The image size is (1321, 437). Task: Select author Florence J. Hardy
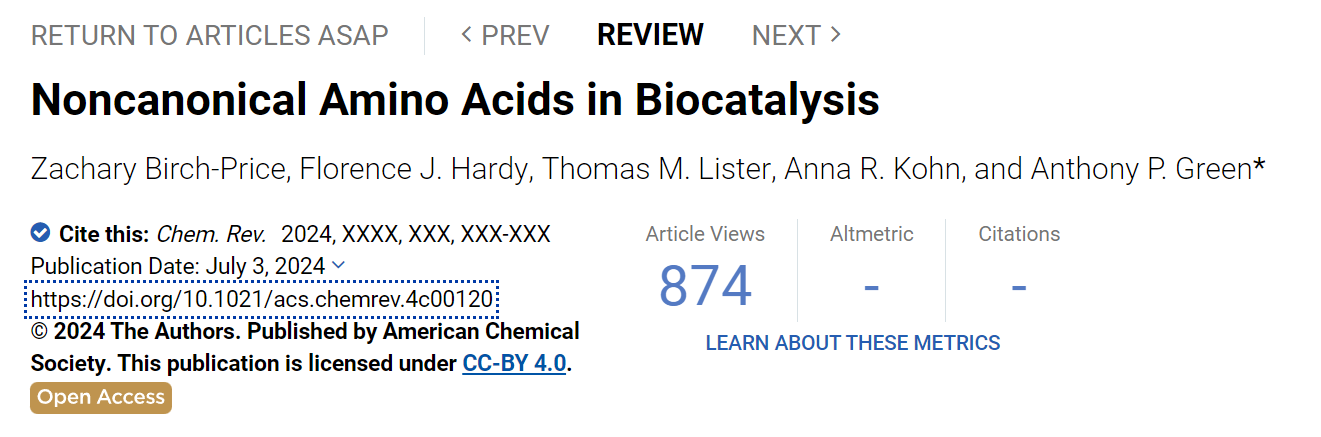(415, 169)
